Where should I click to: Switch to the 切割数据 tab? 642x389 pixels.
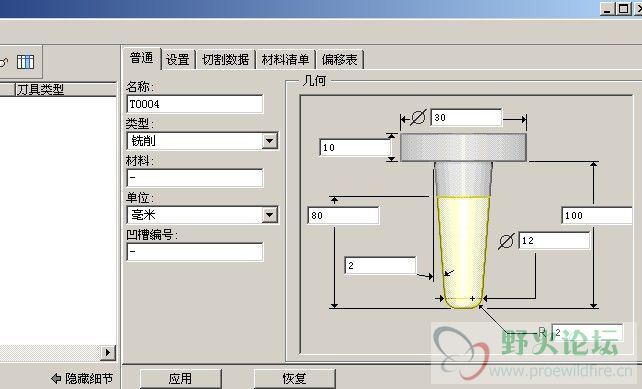(226, 60)
